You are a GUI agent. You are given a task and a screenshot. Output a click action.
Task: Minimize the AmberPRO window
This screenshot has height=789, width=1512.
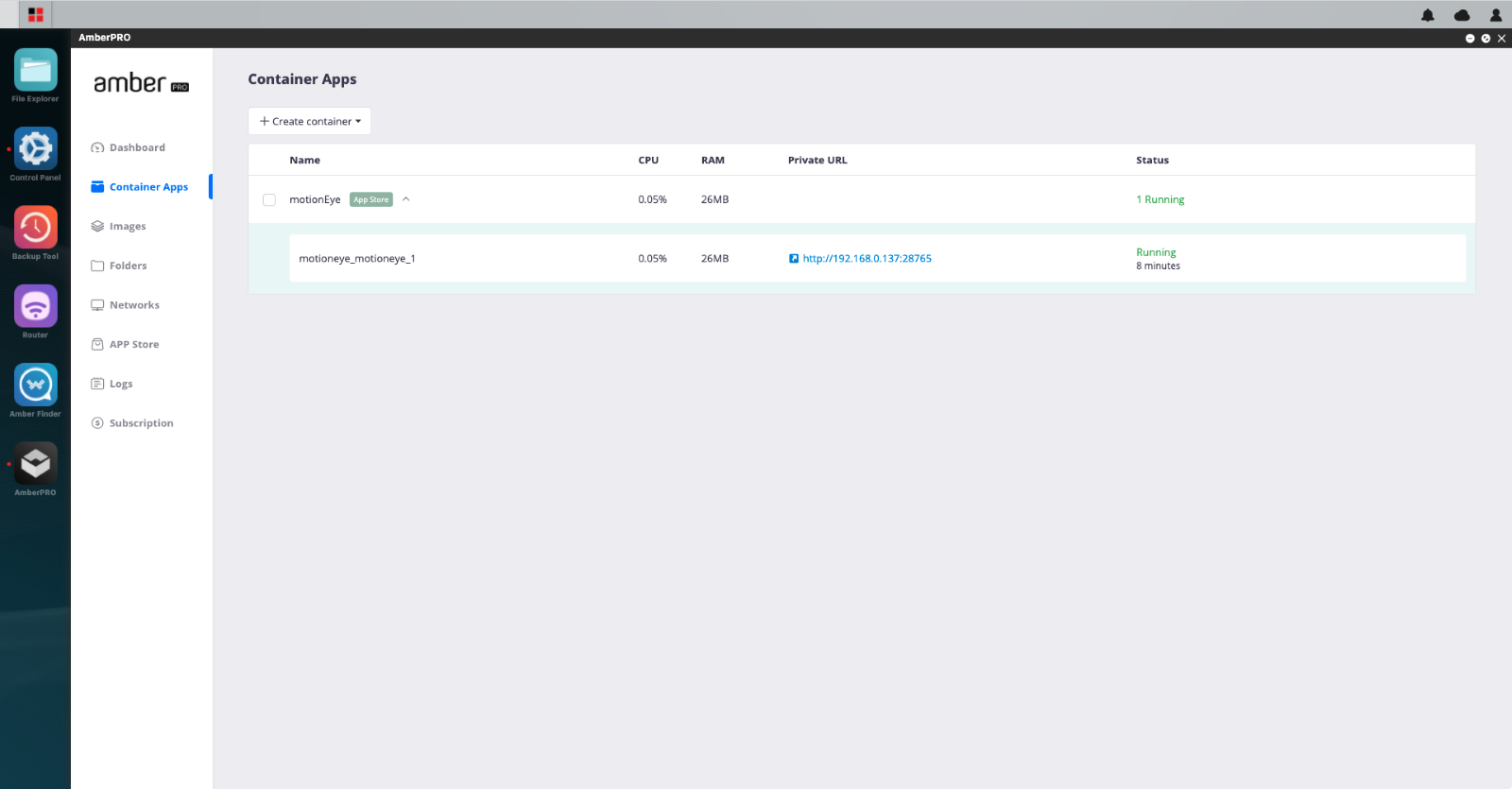coord(1470,39)
